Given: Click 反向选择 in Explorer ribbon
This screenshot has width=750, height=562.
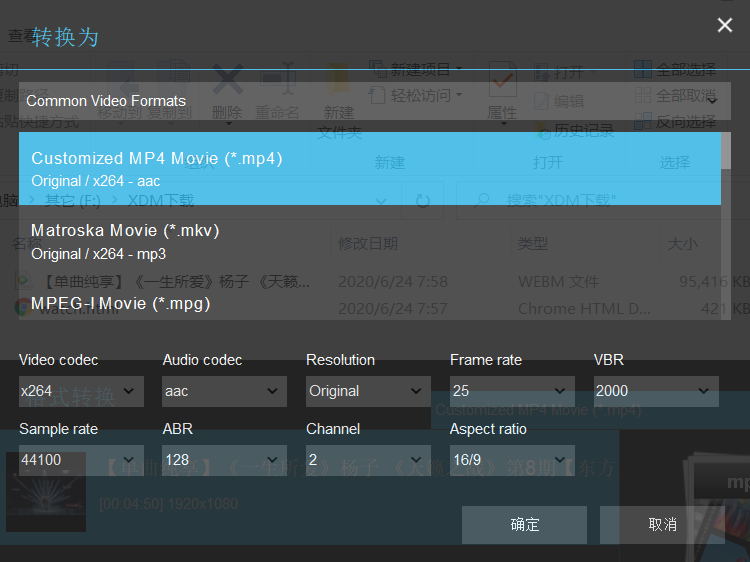Looking at the screenshot, I should [x=675, y=121].
